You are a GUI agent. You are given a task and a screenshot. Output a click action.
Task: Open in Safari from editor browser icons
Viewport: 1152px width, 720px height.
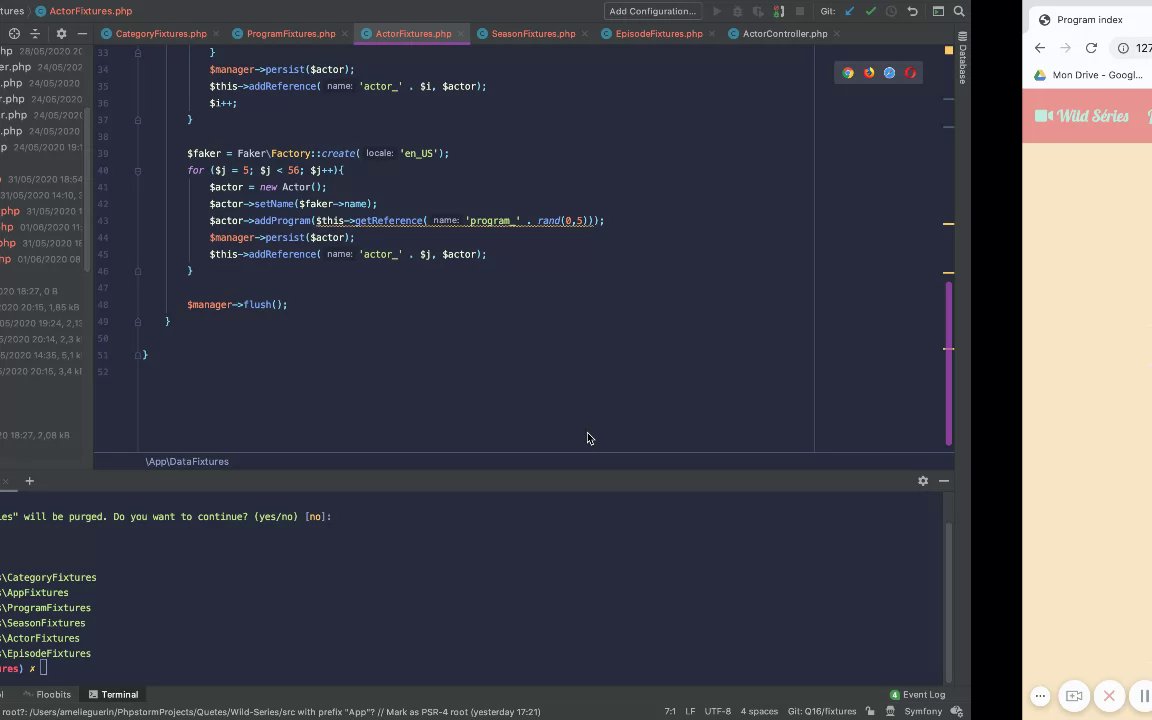(889, 73)
